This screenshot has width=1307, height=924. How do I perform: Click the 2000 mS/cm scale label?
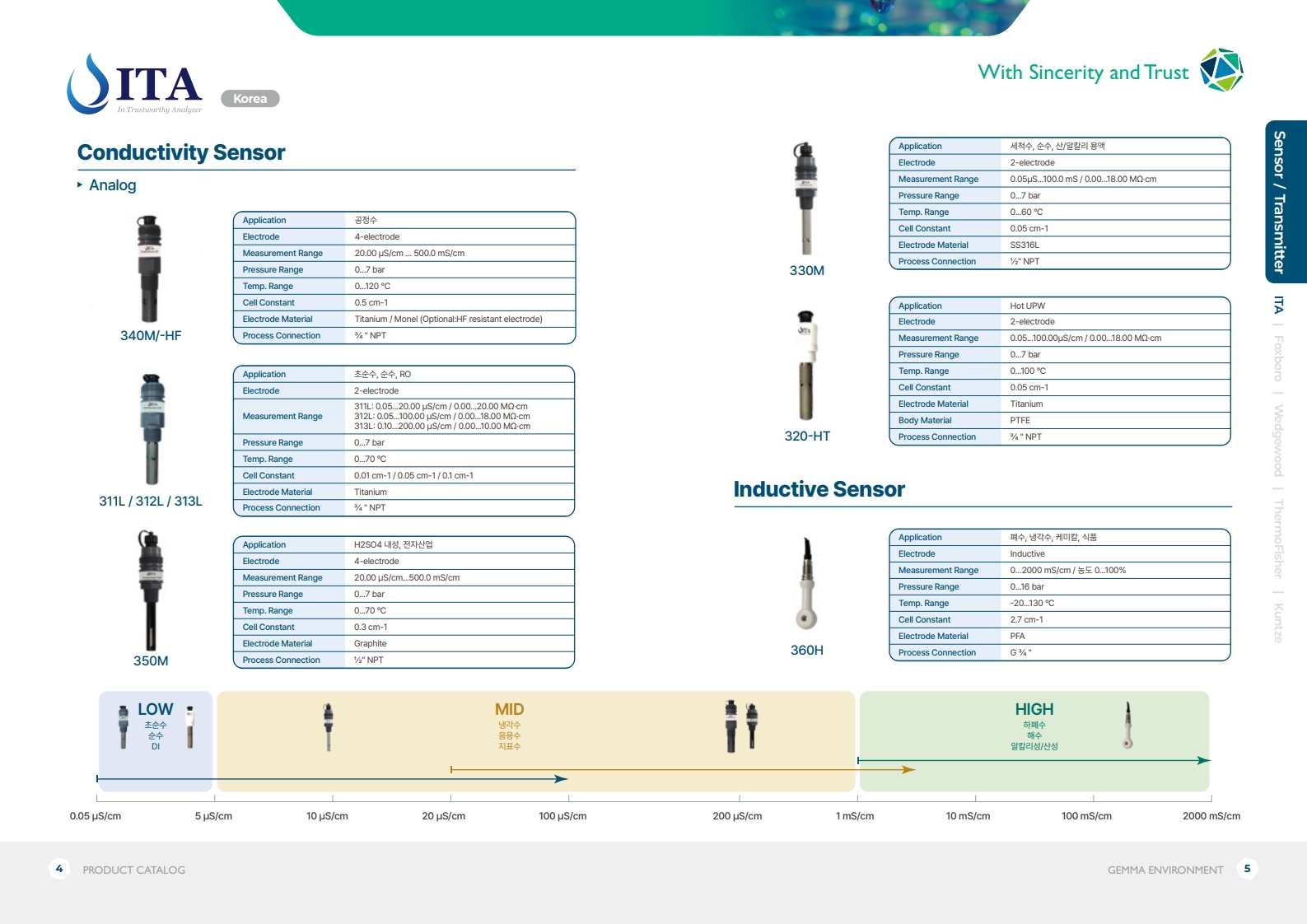[1211, 816]
